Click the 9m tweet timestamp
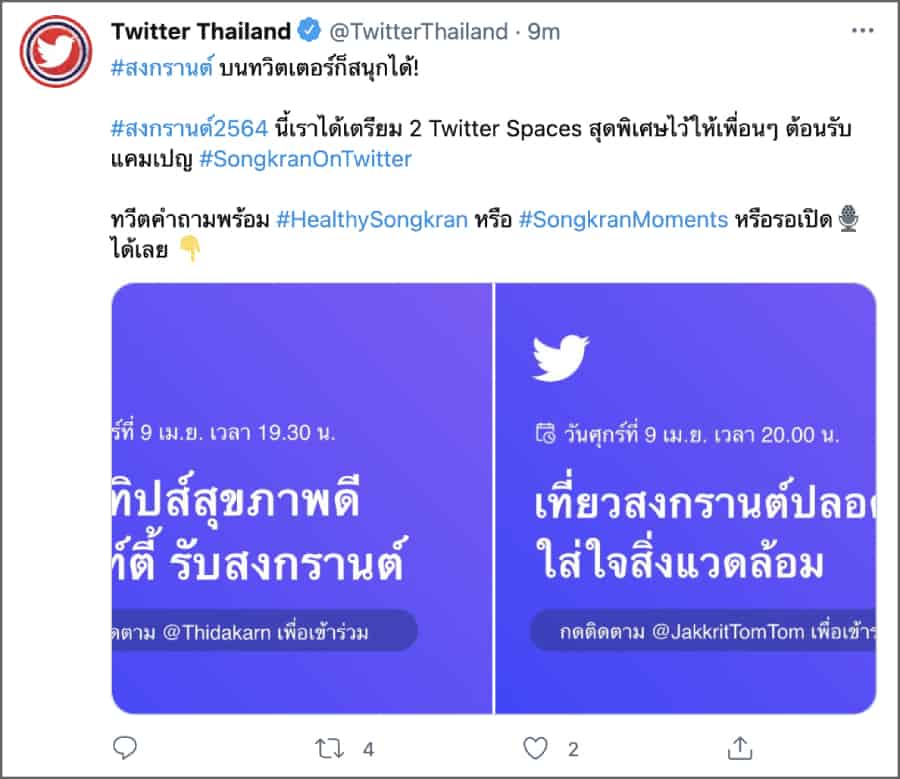900x779 pixels. point(544,31)
